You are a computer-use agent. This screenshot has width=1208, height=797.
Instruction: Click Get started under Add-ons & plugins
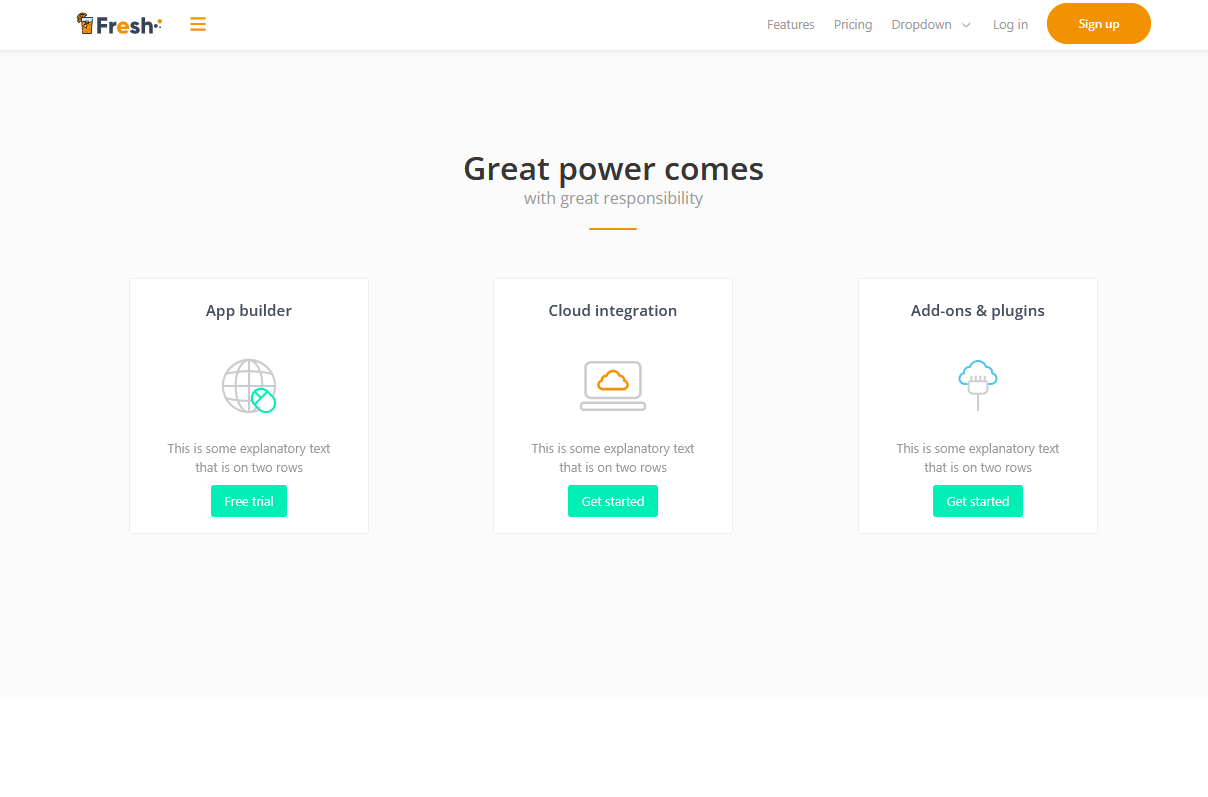tap(977, 501)
